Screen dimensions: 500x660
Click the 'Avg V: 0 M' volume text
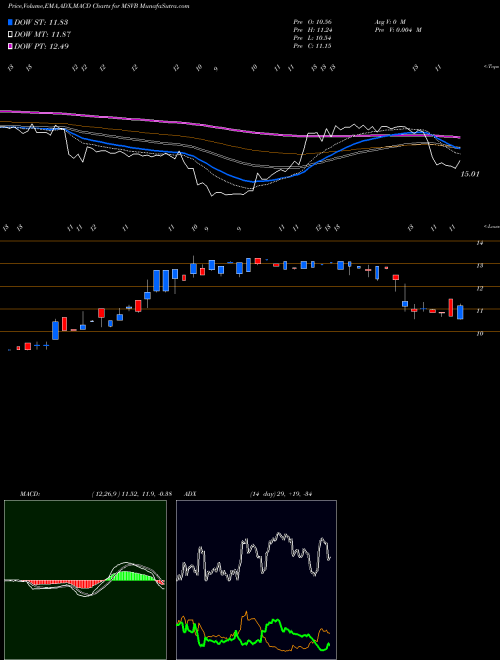pos(389,21)
